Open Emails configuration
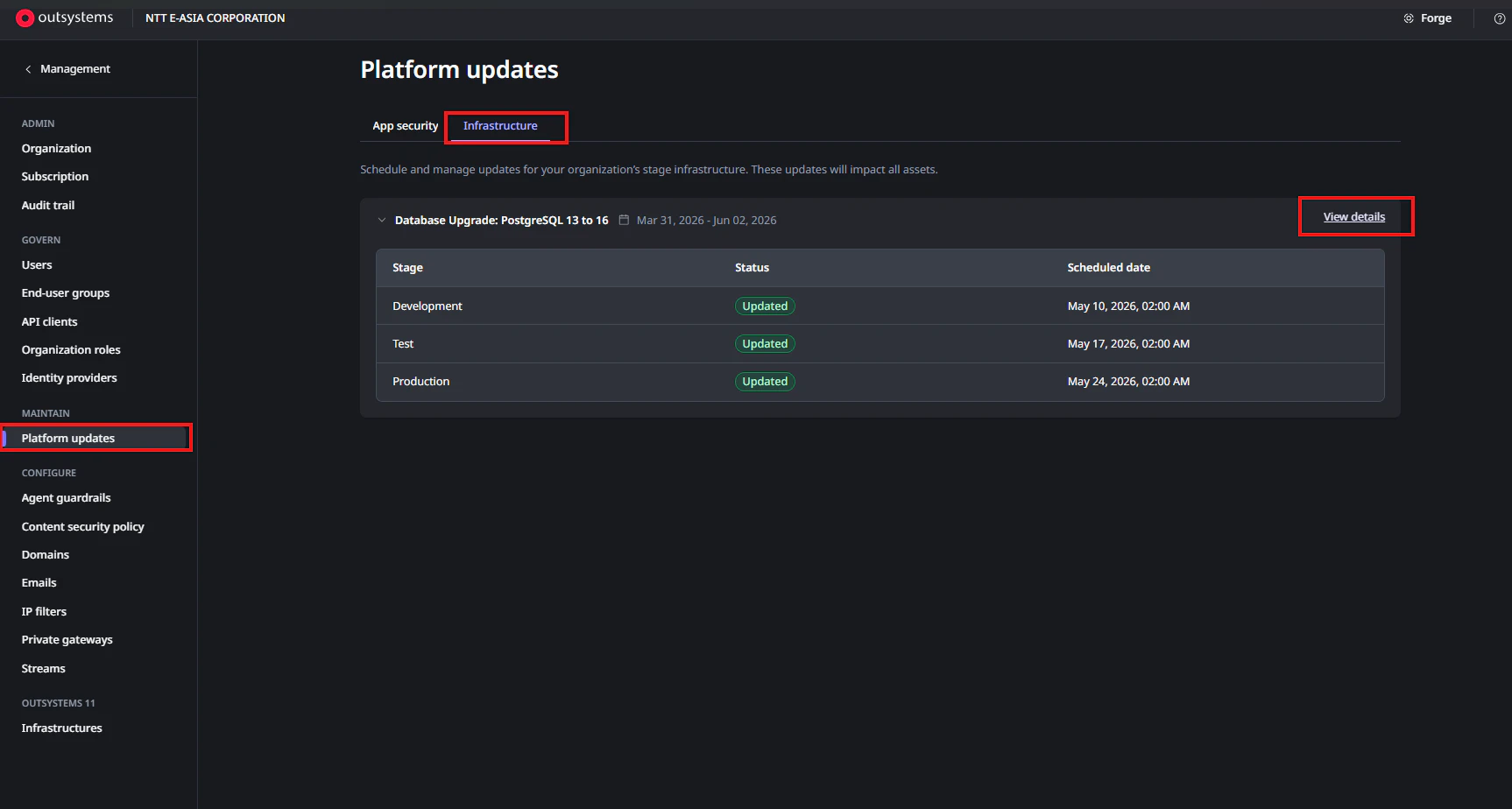Screen dimensions: 1512x809 click(39, 583)
